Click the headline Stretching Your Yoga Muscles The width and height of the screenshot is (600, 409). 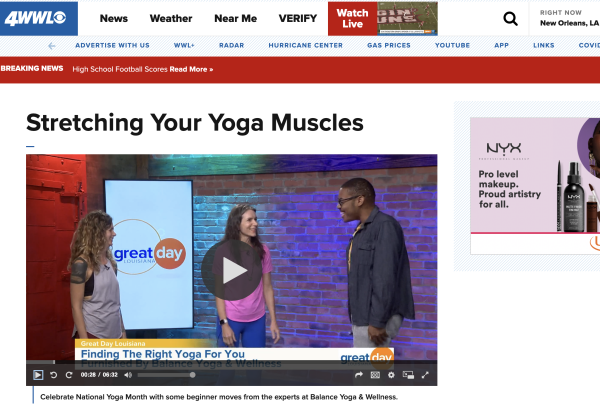(195, 123)
